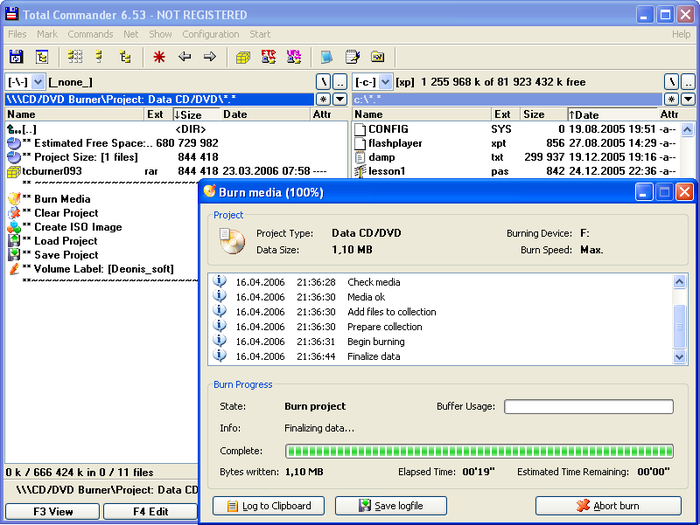Open left panel favorites asterisk button

point(323,99)
